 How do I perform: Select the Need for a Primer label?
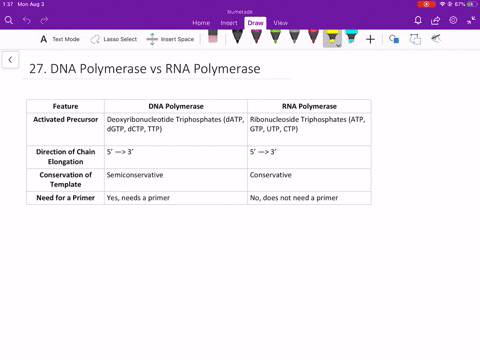coord(65,198)
